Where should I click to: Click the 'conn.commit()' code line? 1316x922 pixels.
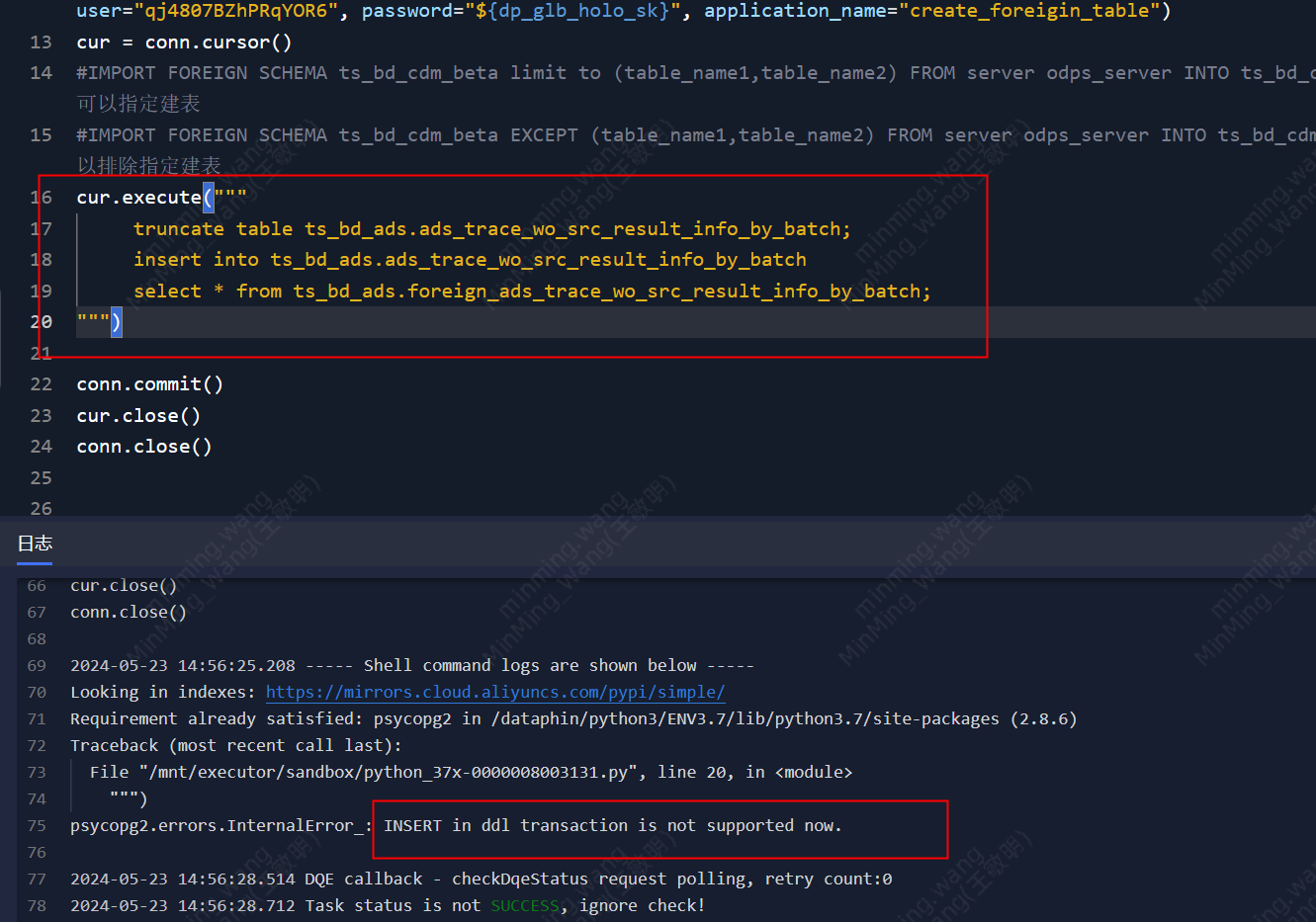[x=150, y=384]
